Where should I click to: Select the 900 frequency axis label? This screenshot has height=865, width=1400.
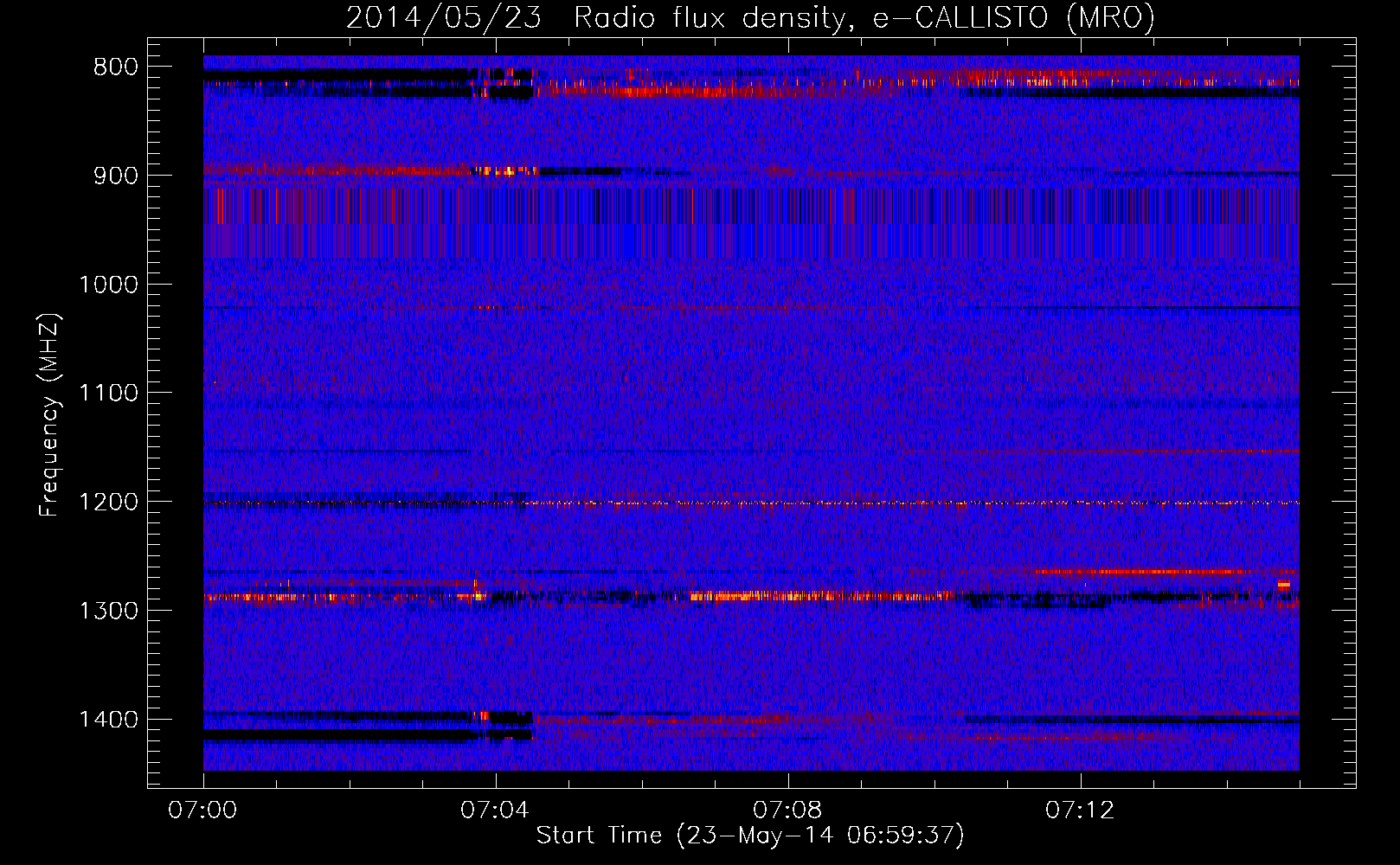[116, 176]
